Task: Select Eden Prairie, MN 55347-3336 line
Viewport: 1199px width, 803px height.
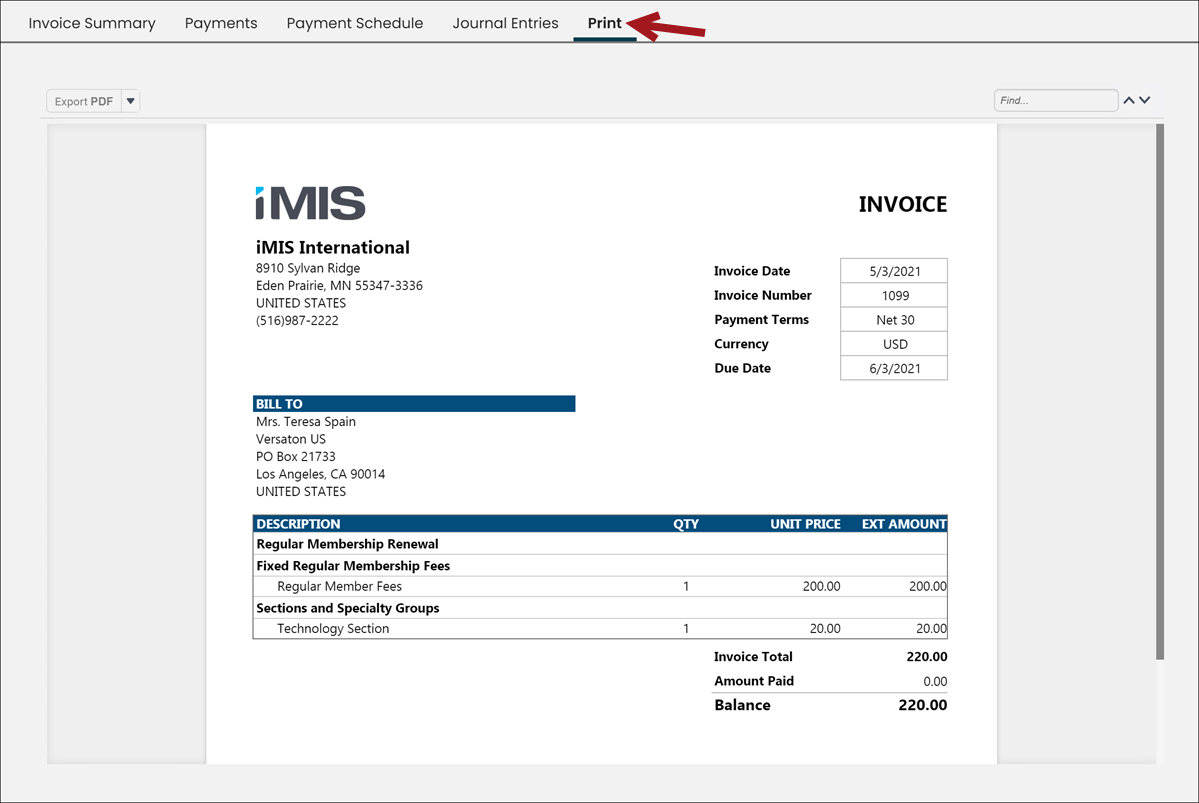Action: pyautogui.click(x=339, y=285)
